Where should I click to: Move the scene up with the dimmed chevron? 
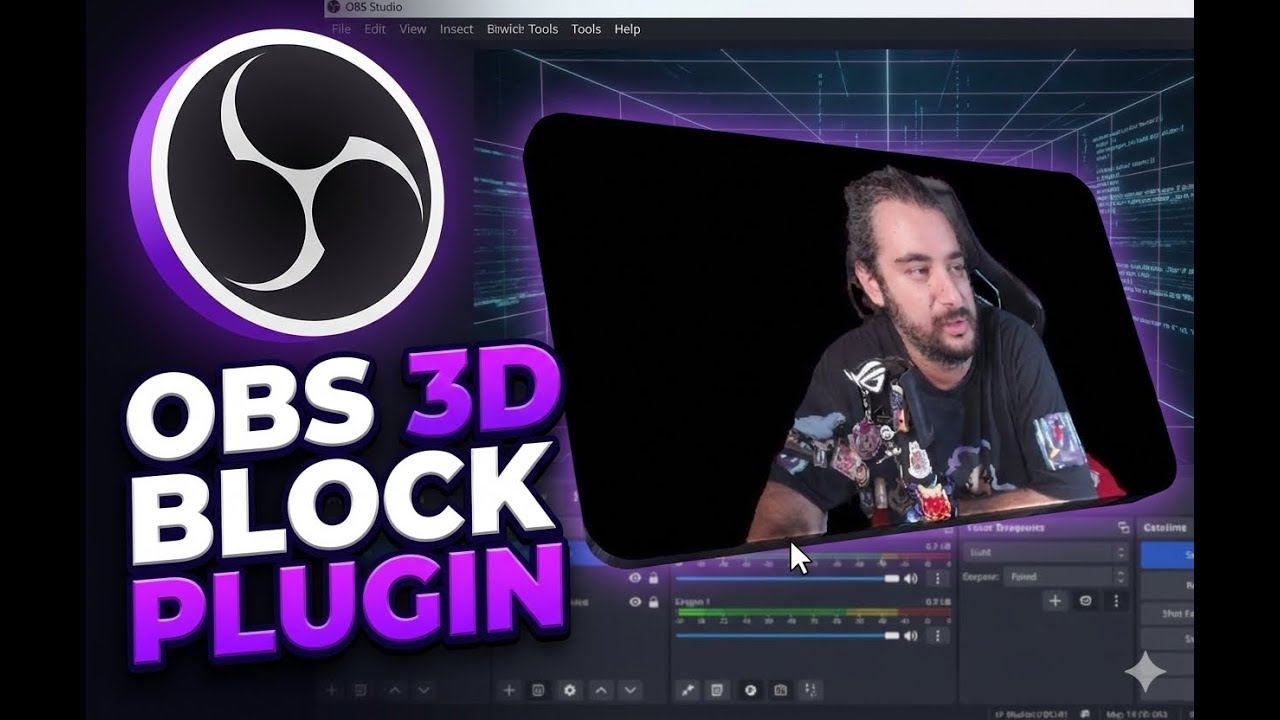click(395, 690)
